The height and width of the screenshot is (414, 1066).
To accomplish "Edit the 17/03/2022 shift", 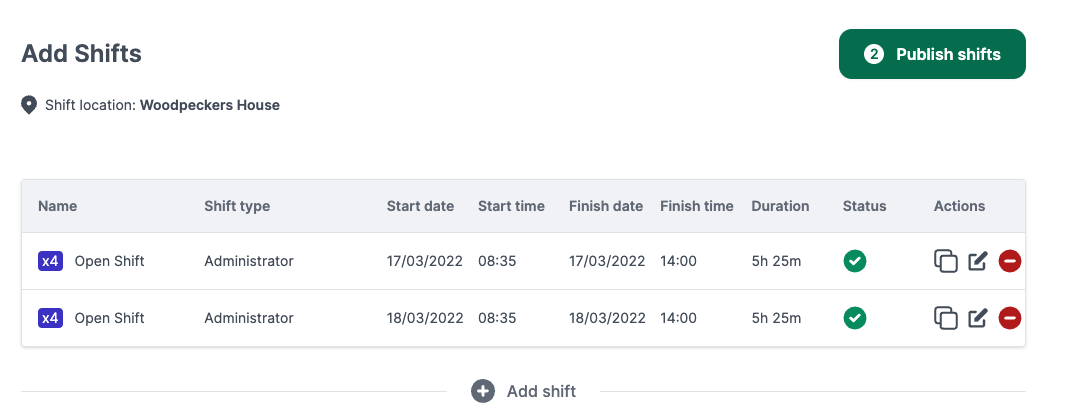I will pos(978,262).
